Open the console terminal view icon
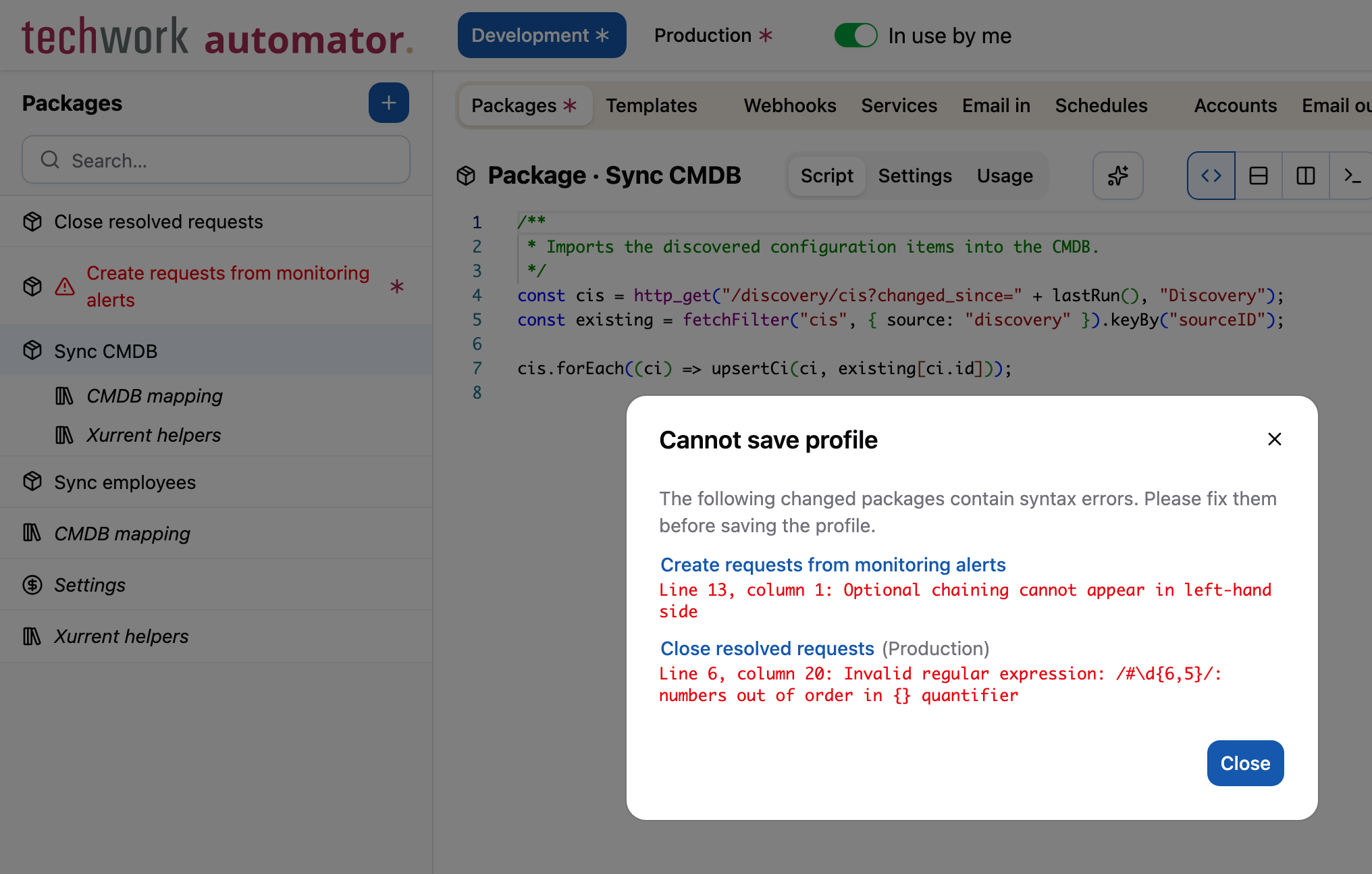The height and width of the screenshot is (874, 1372). [1352, 176]
